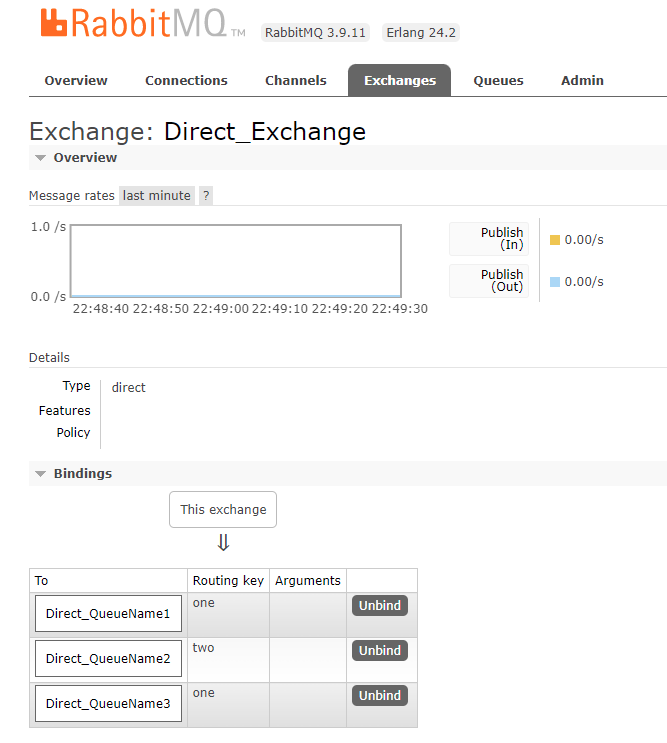The height and width of the screenshot is (743, 667).
Task: Click the Publish (Out) blue swatch
Action: point(555,282)
